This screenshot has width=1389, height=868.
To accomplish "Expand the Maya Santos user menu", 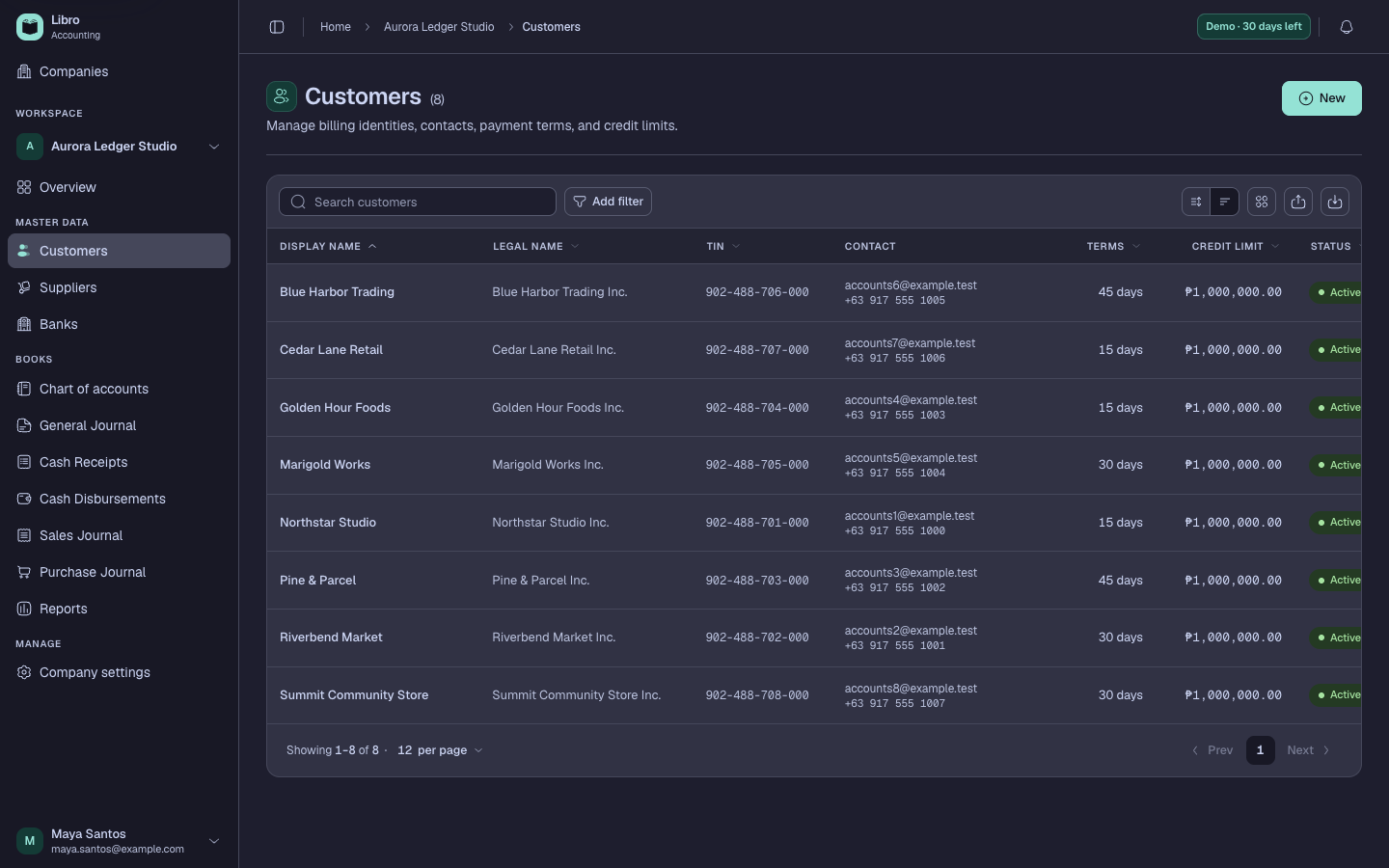I will click(120, 841).
